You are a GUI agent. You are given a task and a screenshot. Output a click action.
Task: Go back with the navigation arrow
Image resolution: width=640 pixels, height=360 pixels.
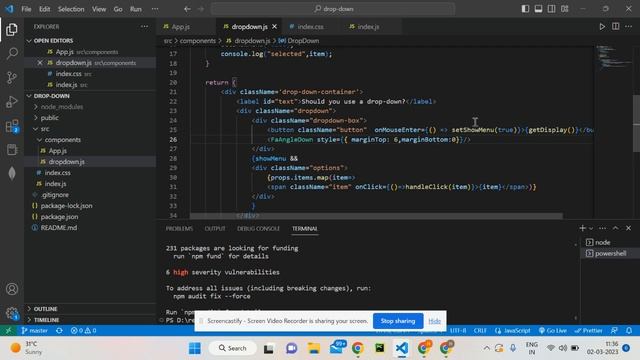pos(187,9)
